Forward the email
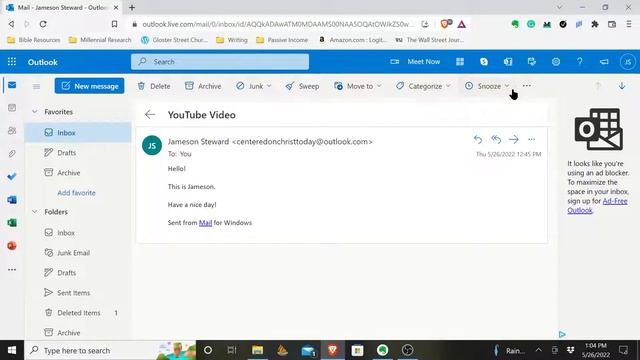This screenshot has width=640, height=360. click(x=514, y=140)
